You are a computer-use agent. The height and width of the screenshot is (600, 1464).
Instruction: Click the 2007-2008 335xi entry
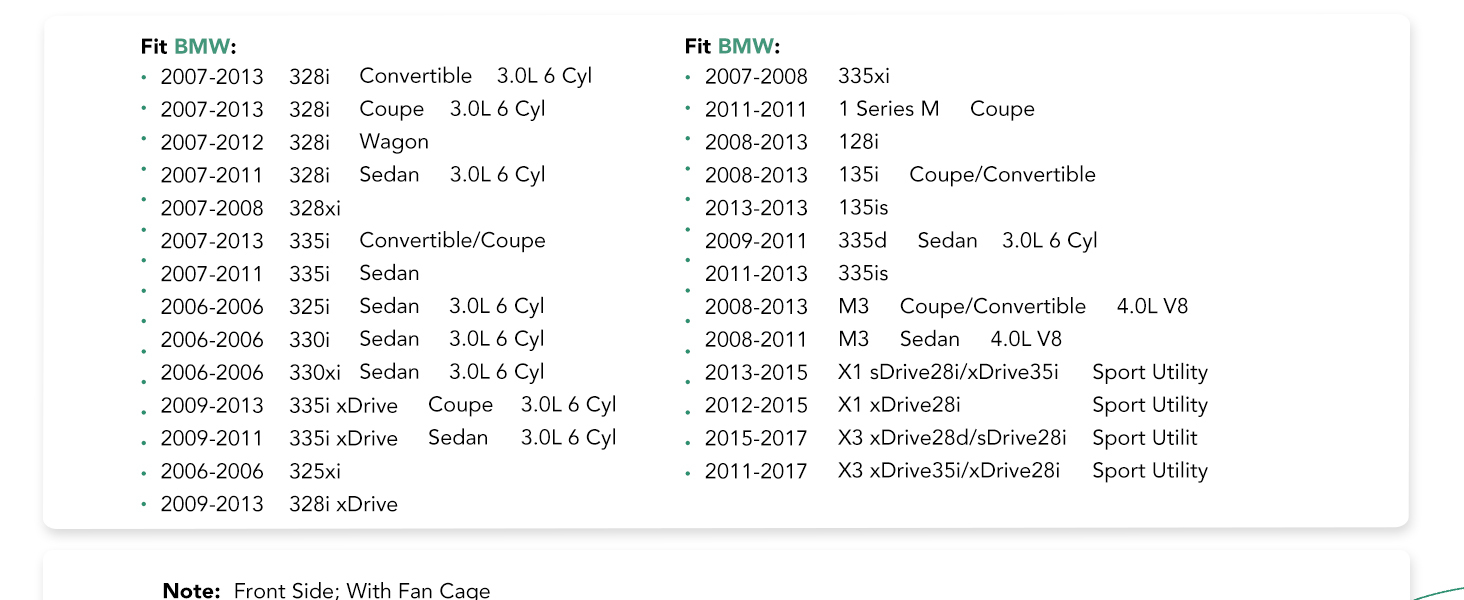coord(797,76)
